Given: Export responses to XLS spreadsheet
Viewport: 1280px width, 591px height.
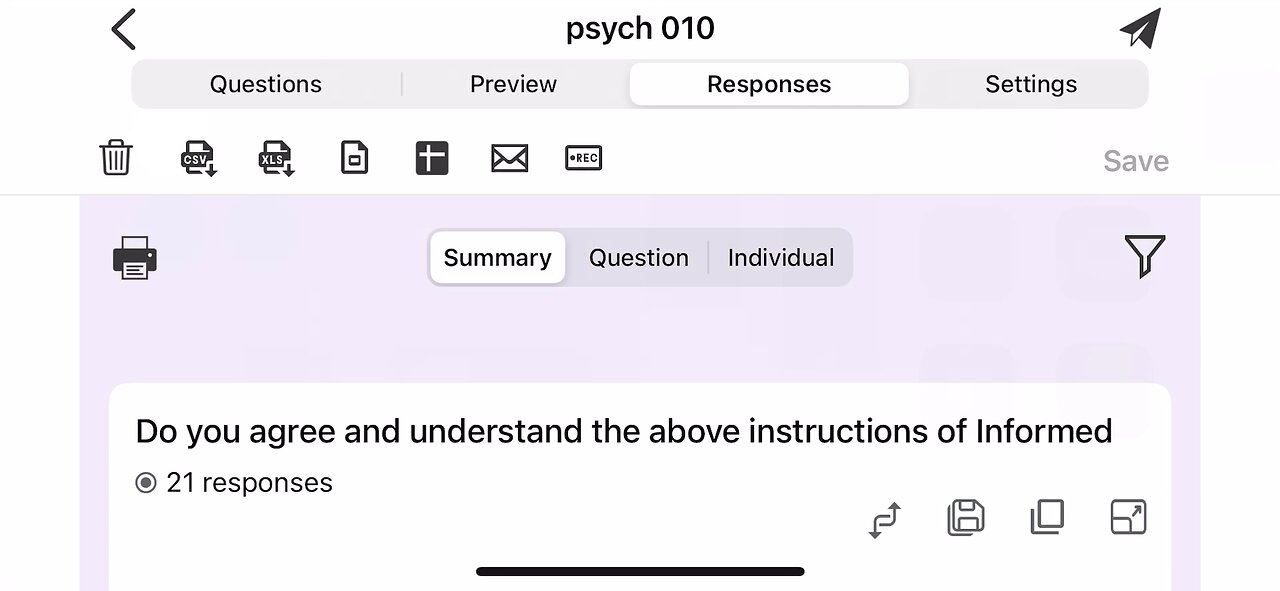Looking at the screenshot, I should coord(277,158).
